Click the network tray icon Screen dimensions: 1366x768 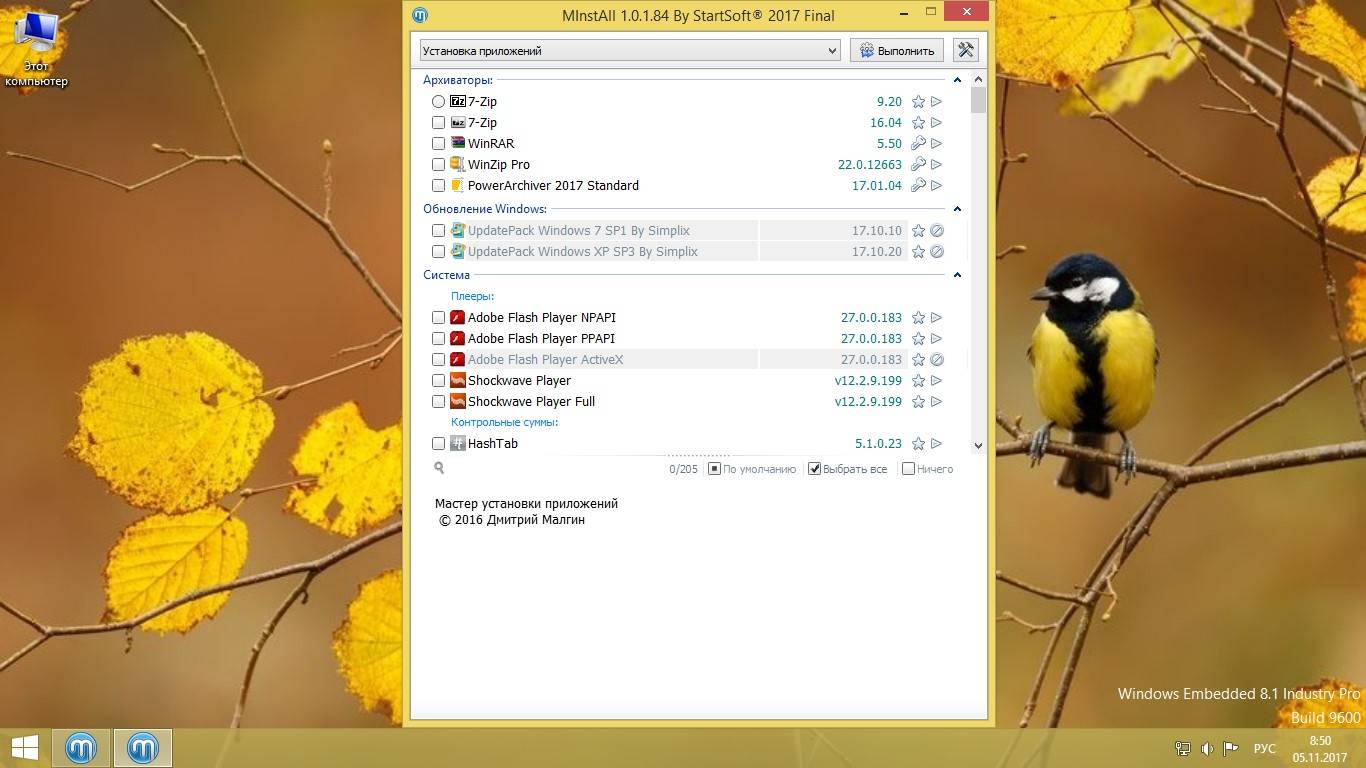(x=1183, y=748)
